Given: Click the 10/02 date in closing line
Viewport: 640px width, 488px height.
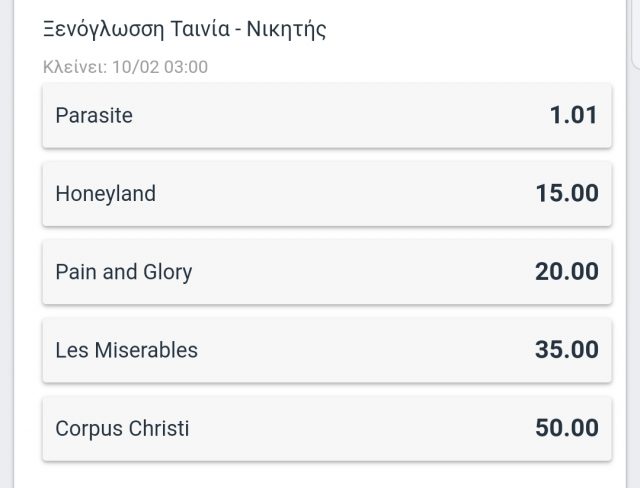Looking at the screenshot, I should tap(136, 67).
